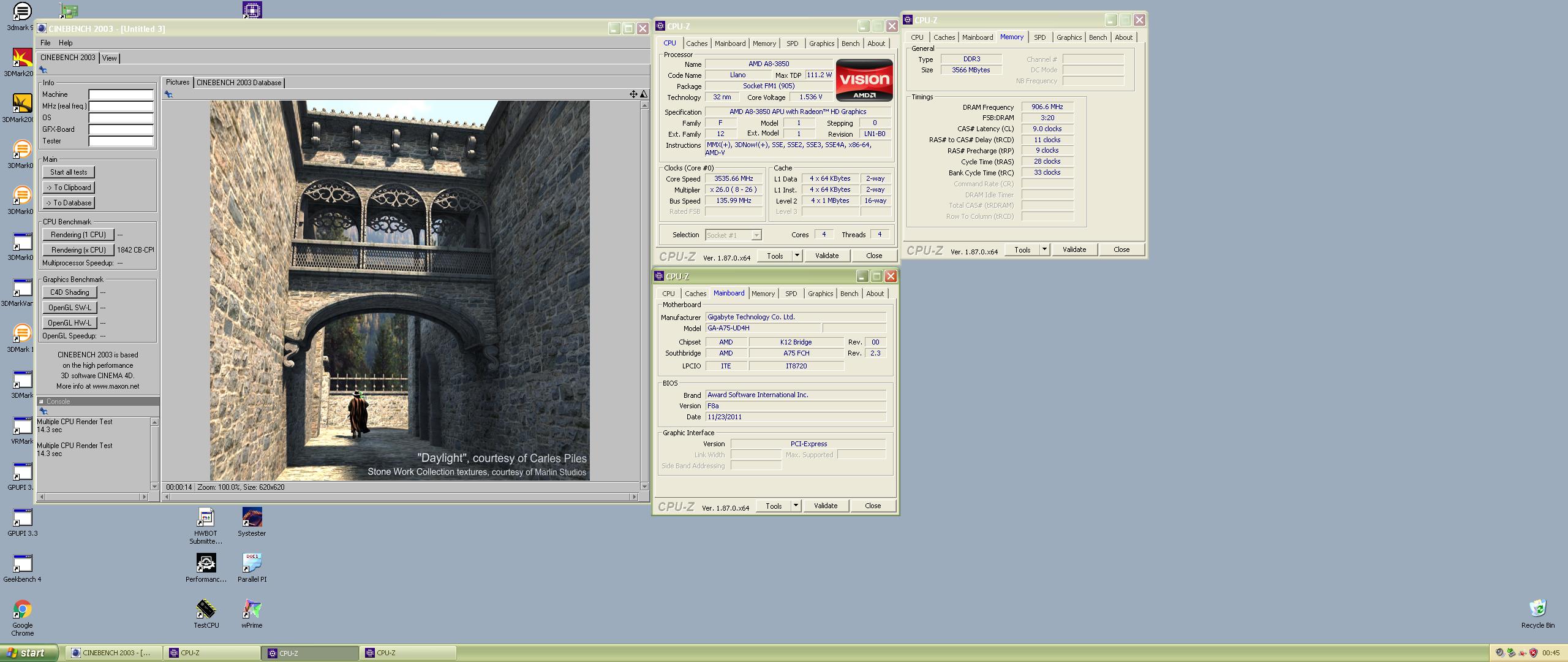Open Graphics tab in Mainboard CPU-Z window
The width and height of the screenshot is (1568, 662).
[x=820, y=294]
